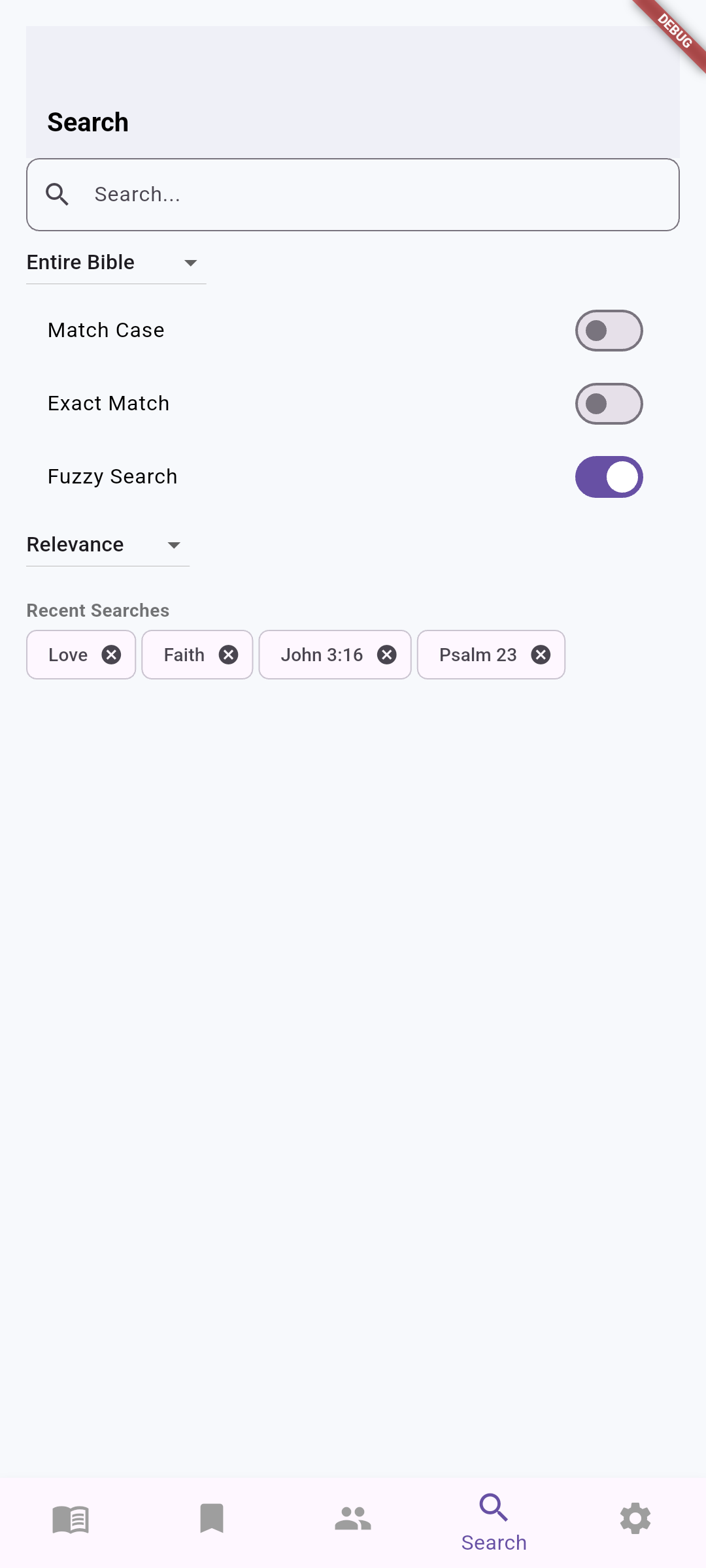Open the Bible reading icon in bottom navigation
This screenshot has height=1568, width=706.
tap(70, 1519)
